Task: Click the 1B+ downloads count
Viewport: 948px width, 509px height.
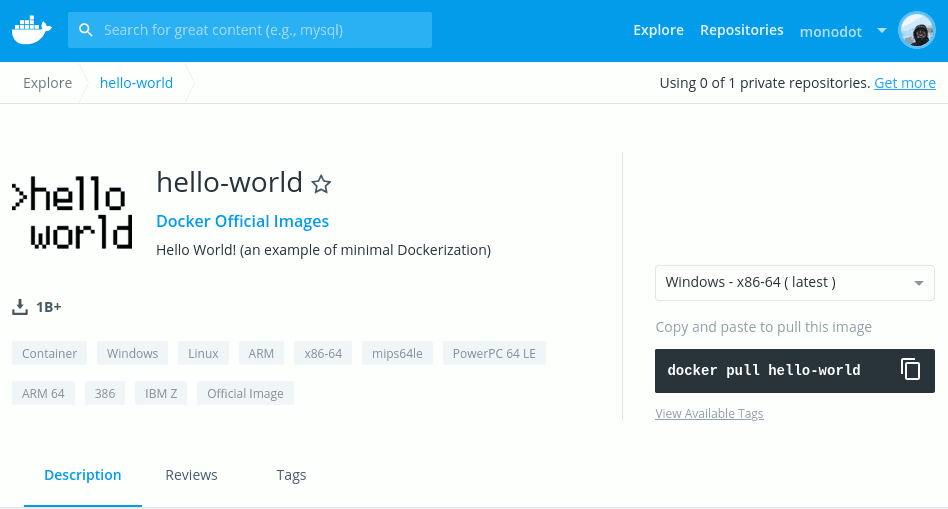Action: click(x=48, y=307)
